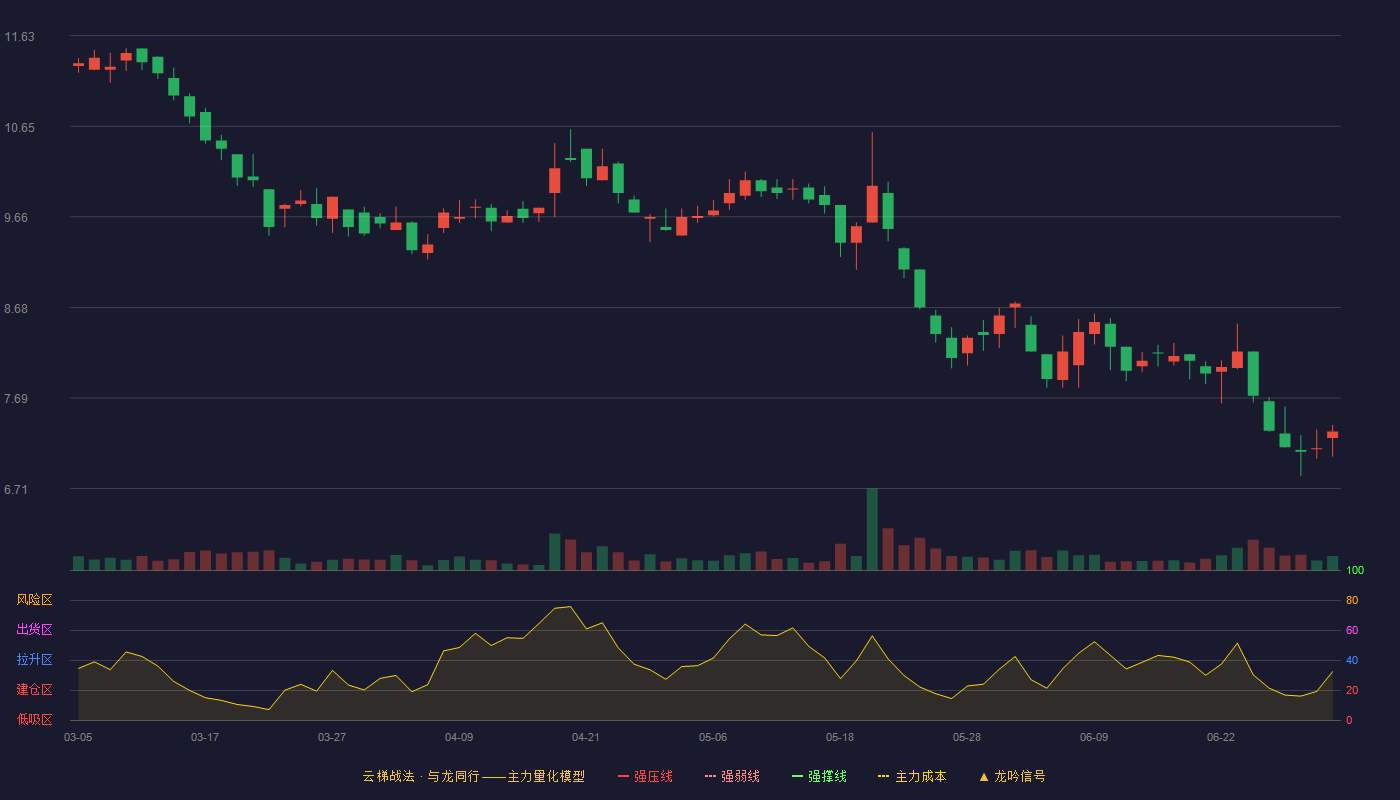Screen dimensions: 1400x800
Task: Click the 80 indicator axis label
Action: point(1352,600)
